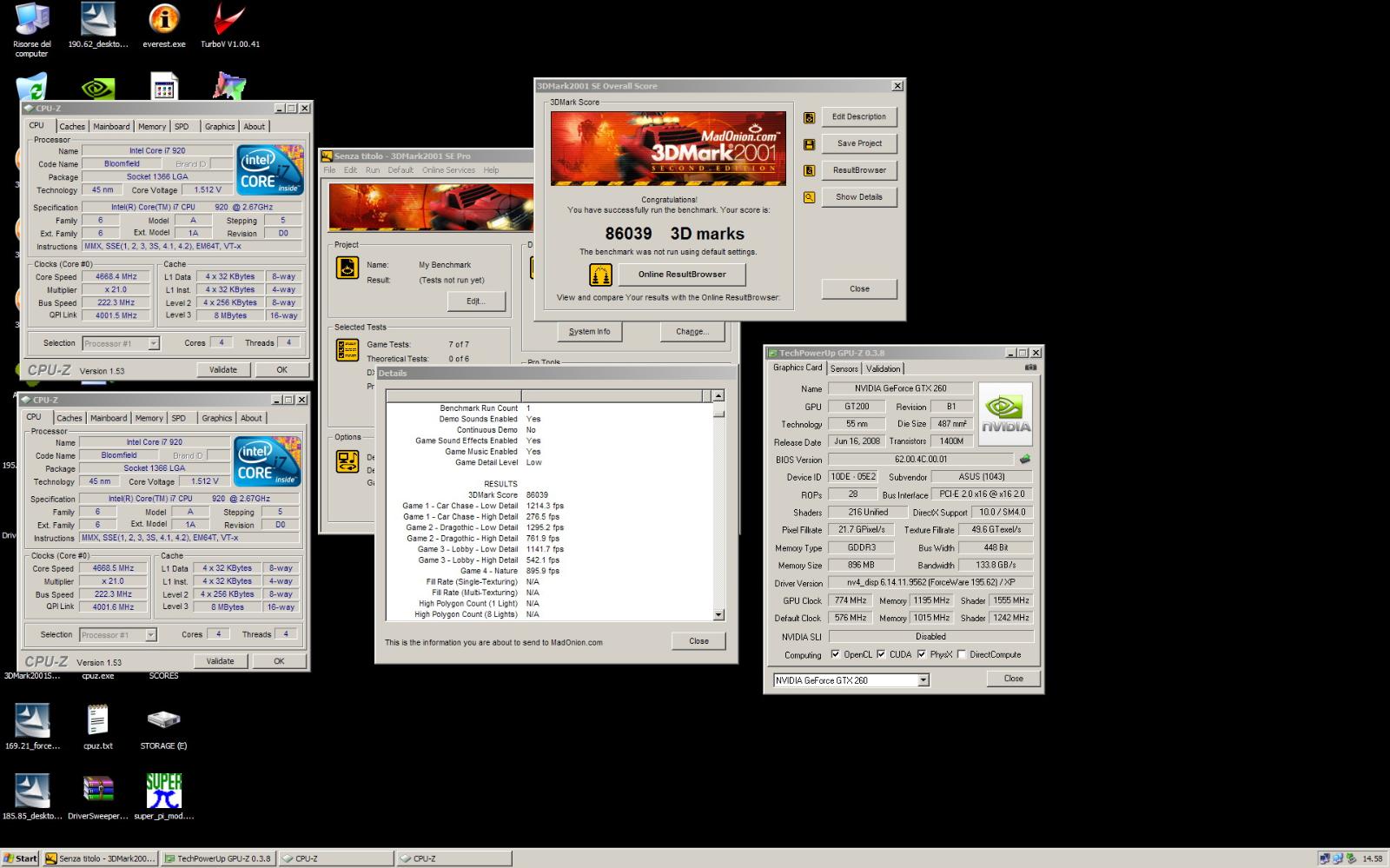Toggle the DirectCompute checkbox in GPU-Z

[961, 654]
